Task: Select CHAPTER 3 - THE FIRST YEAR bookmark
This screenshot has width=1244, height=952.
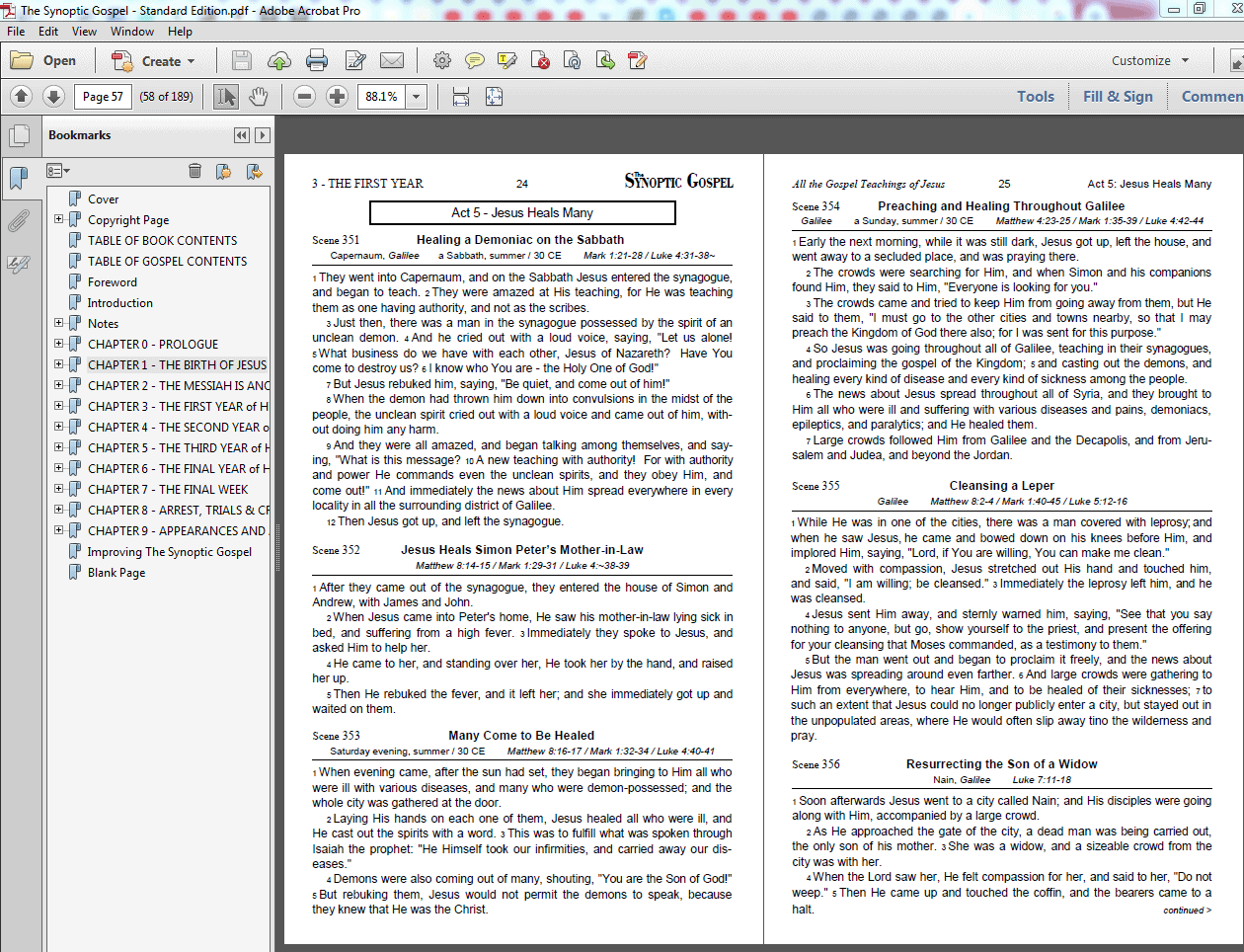Action: (178, 406)
